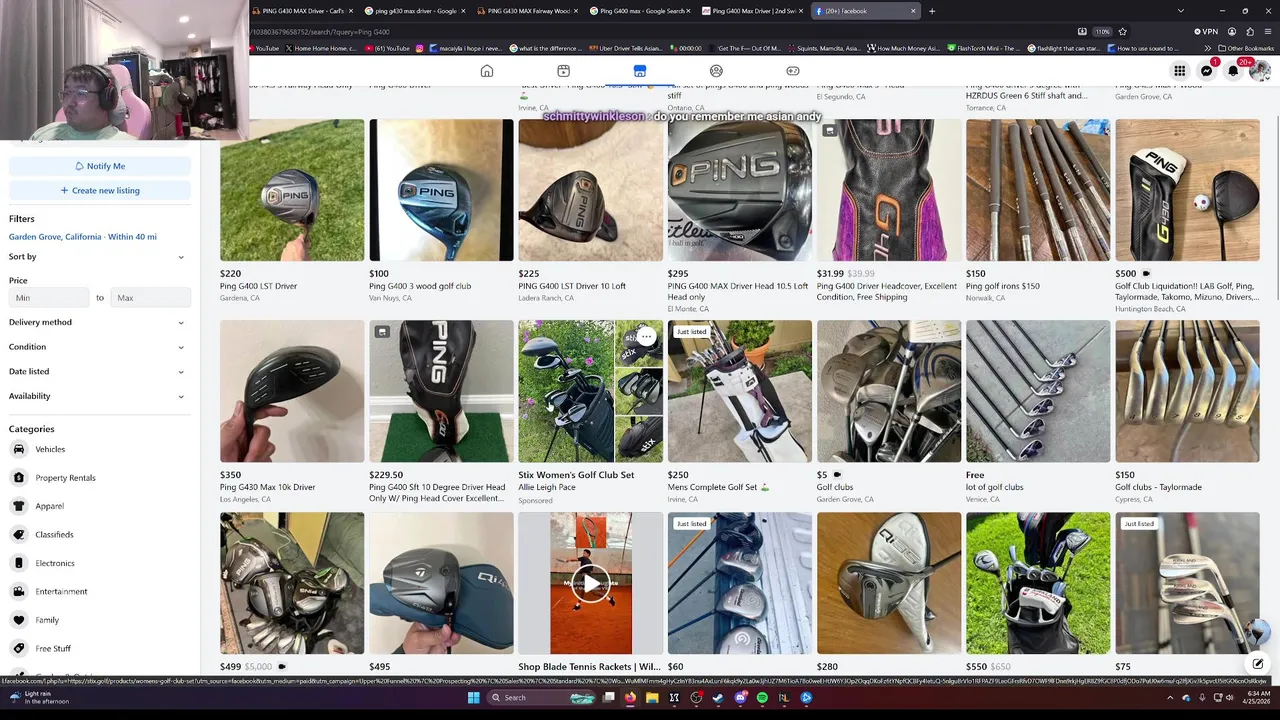Click the Family category icon

click(19, 620)
